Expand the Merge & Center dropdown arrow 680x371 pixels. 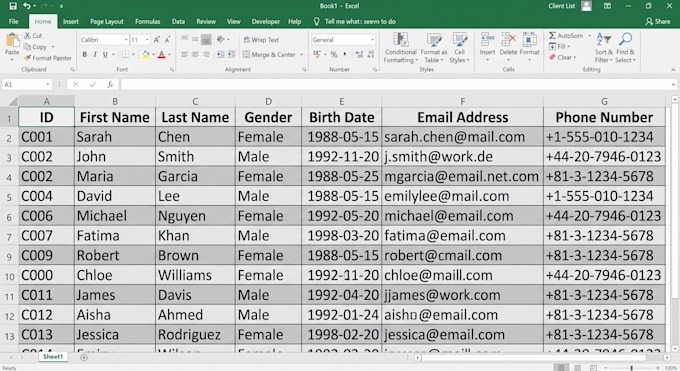[301, 55]
